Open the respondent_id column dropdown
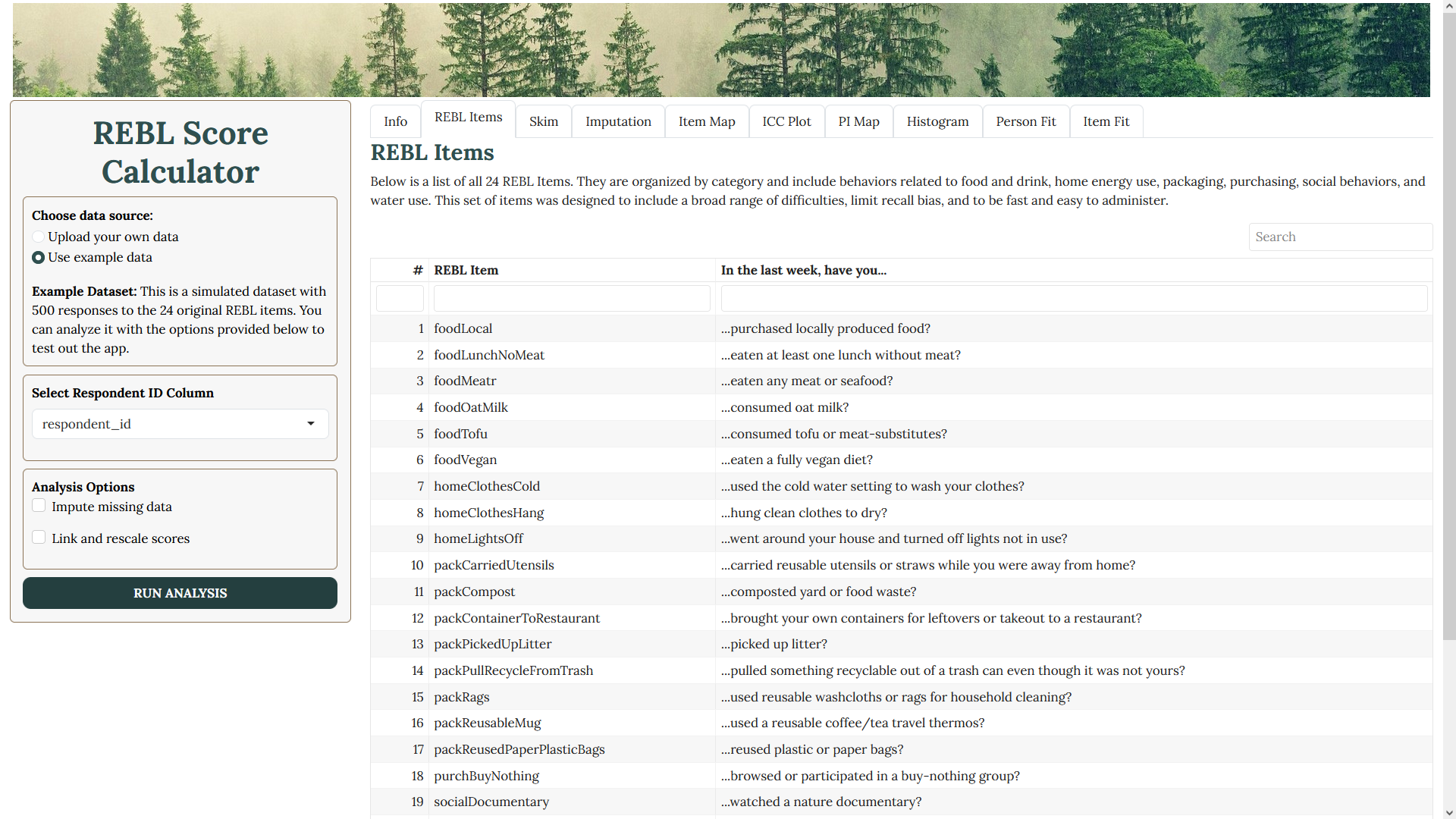The image size is (1456, 819). tap(180, 424)
